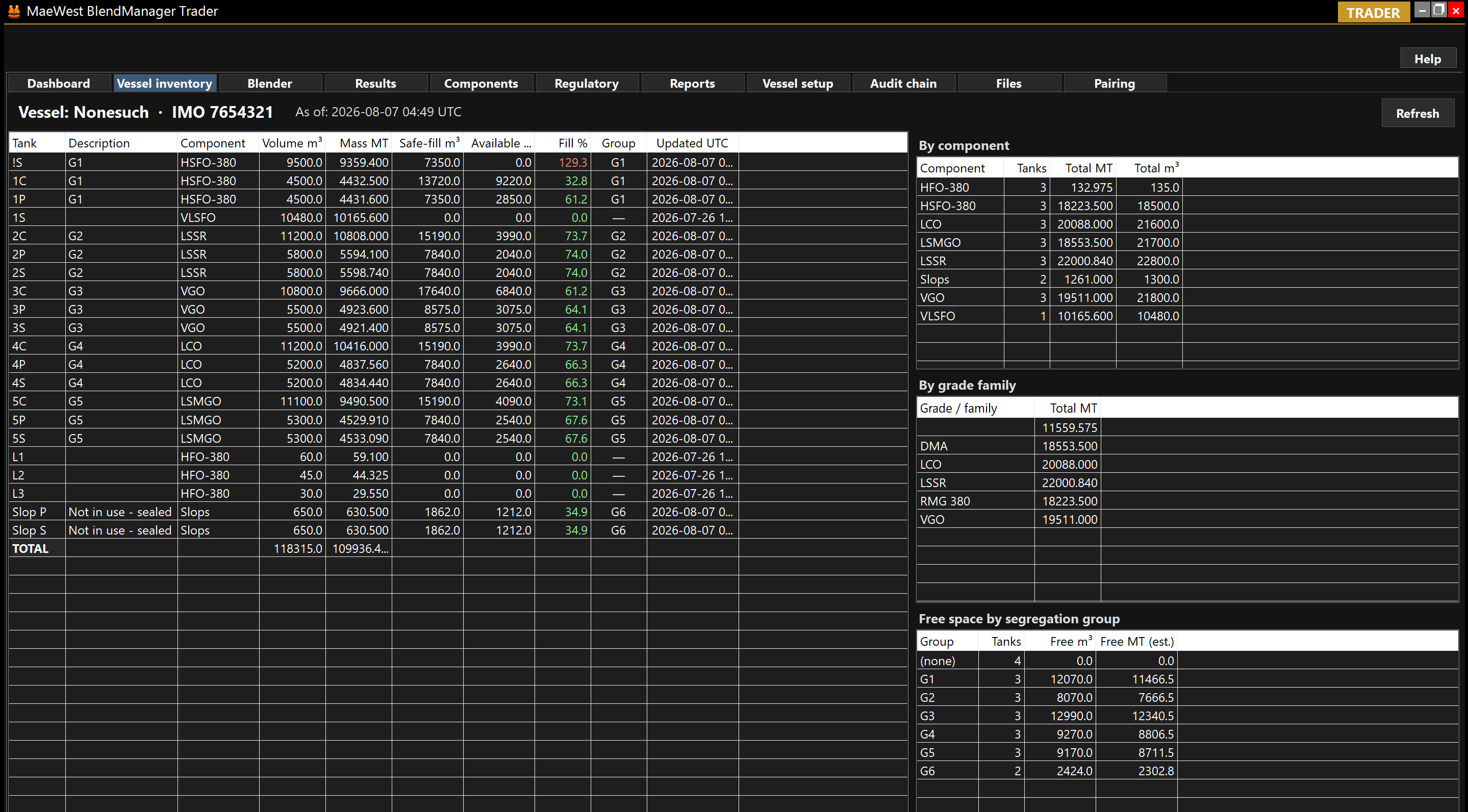Go to the Components tab

[x=481, y=83]
